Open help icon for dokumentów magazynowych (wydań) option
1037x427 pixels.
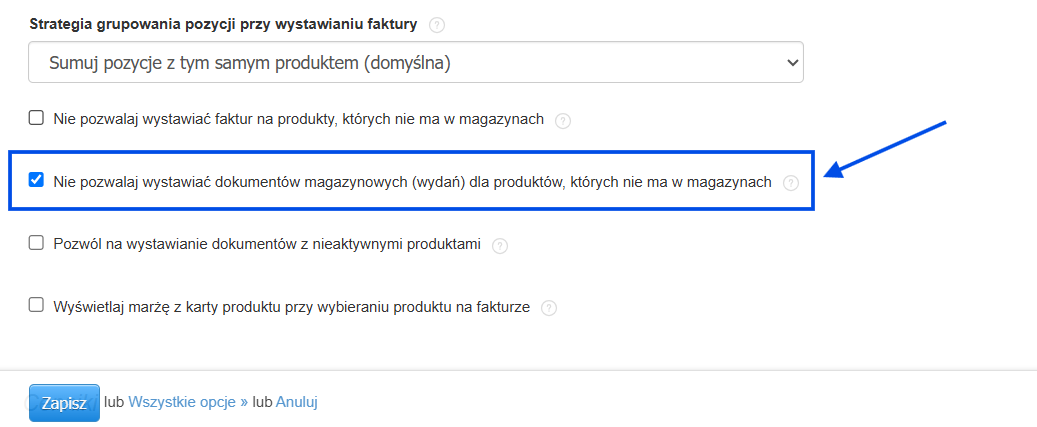point(790,183)
